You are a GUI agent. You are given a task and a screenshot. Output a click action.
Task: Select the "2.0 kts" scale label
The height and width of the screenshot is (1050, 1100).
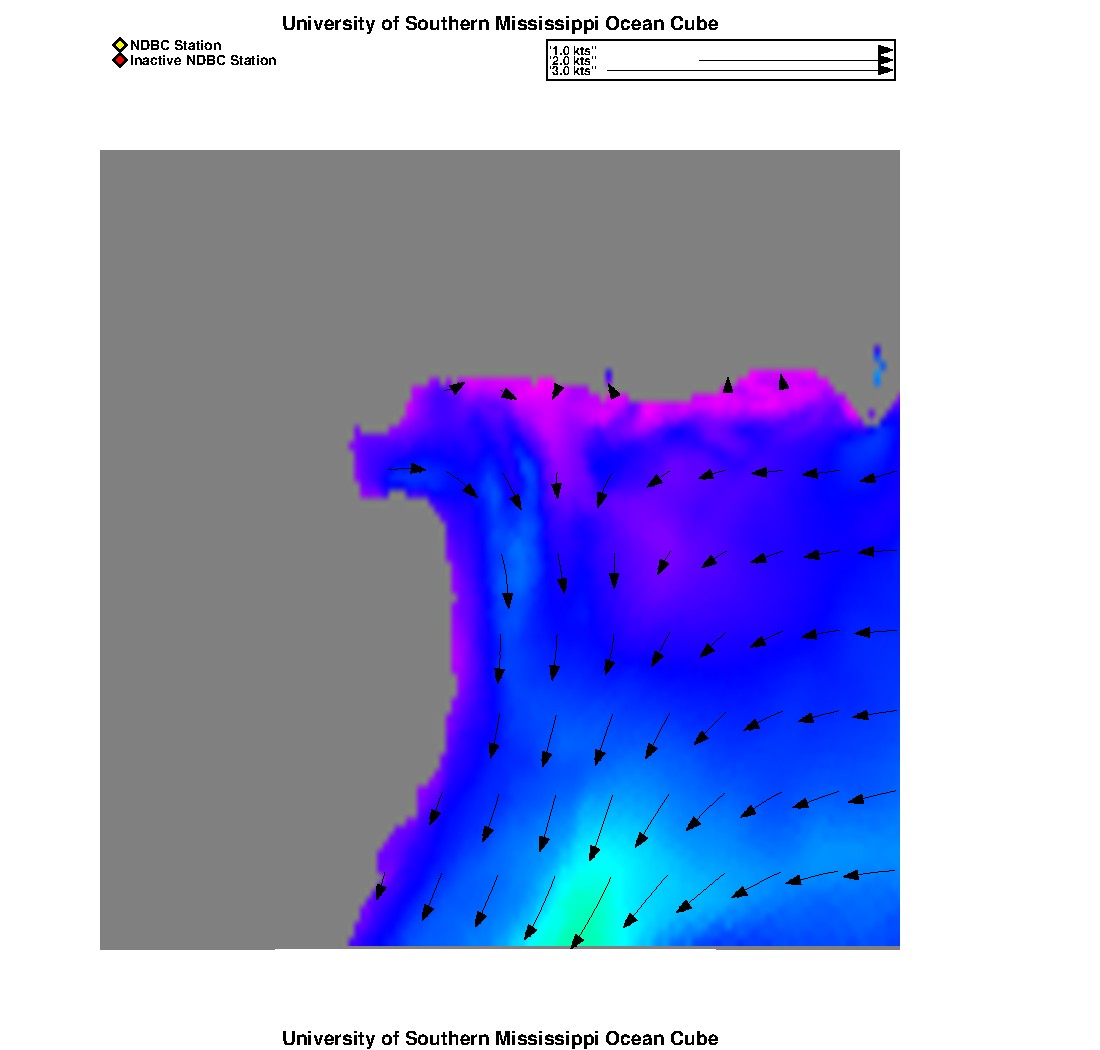tap(573, 60)
